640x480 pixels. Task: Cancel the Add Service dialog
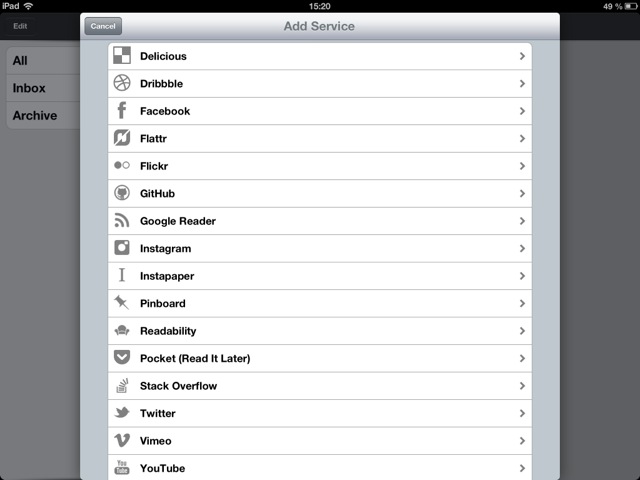(103, 26)
